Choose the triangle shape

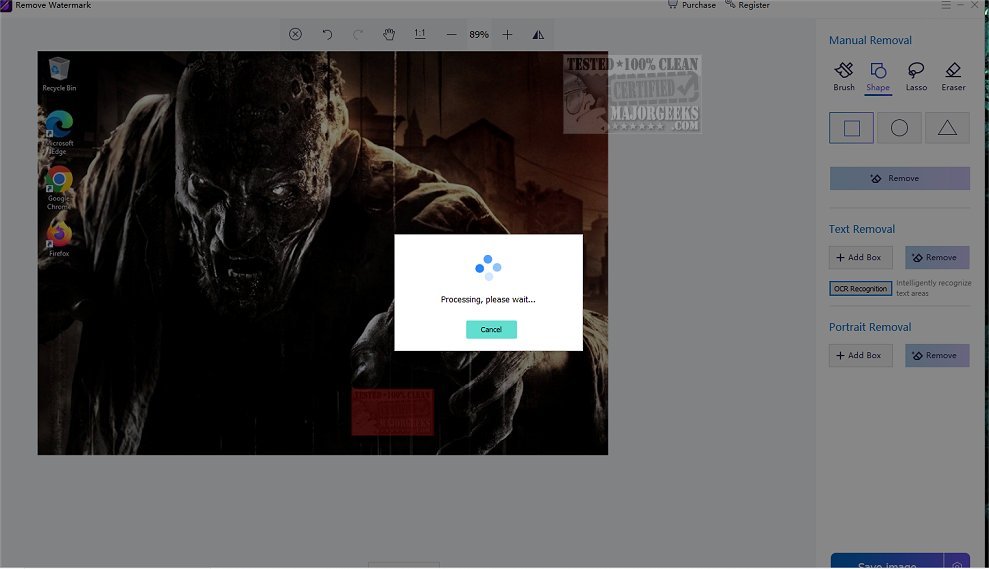click(947, 128)
